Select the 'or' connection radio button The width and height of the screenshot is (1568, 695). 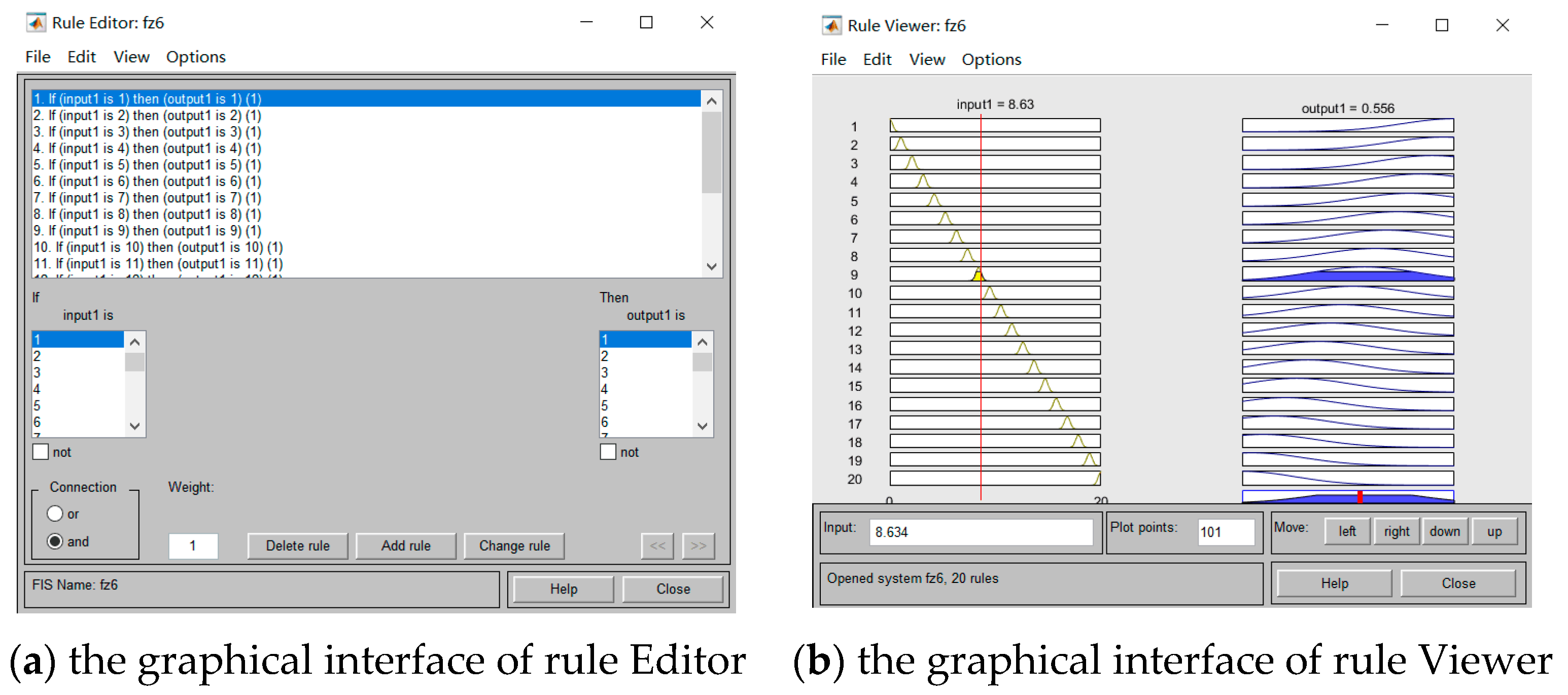click(x=55, y=514)
